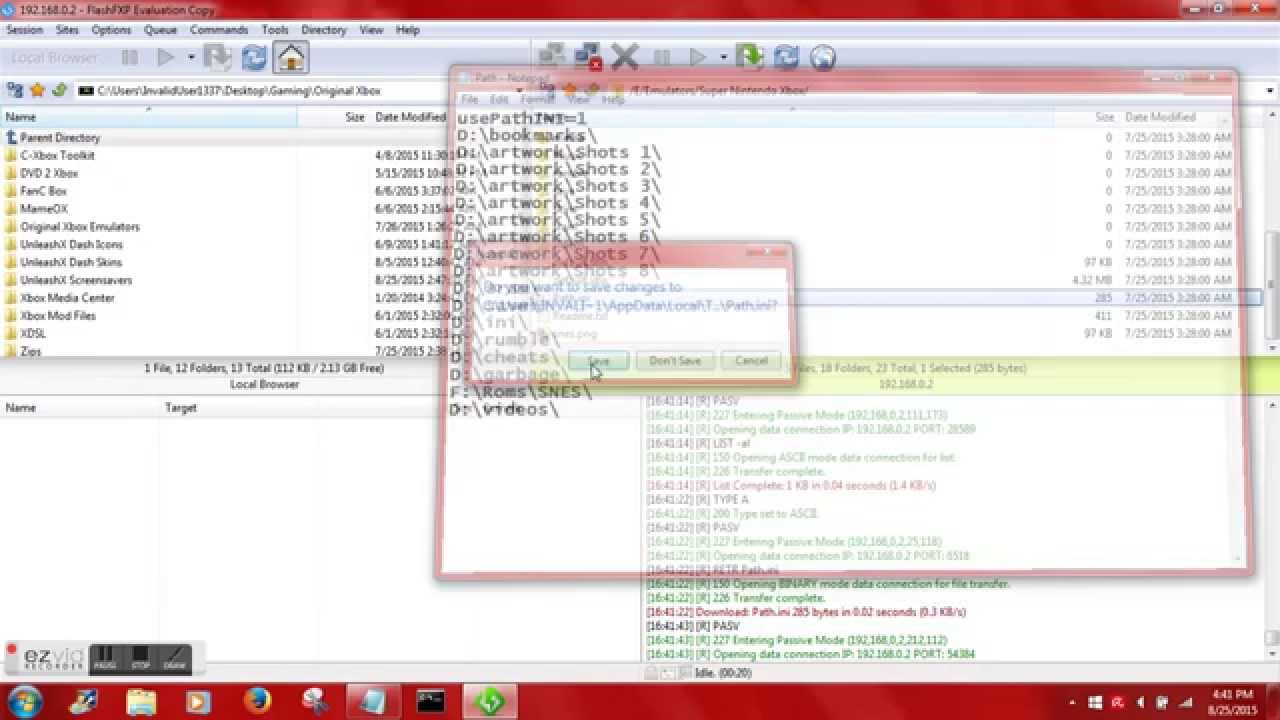Click the remote Abort X icon

tap(625, 57)
